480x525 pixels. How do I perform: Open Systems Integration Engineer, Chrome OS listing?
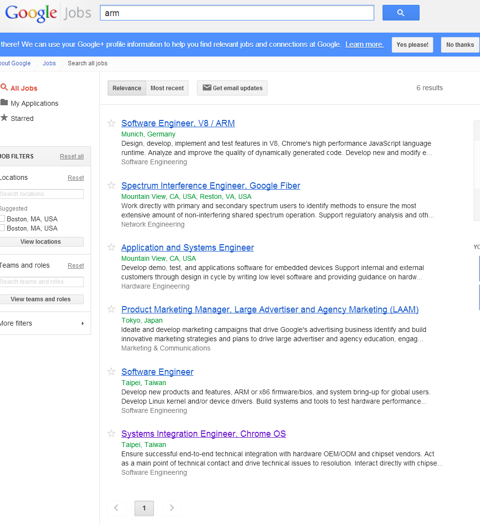204,434
